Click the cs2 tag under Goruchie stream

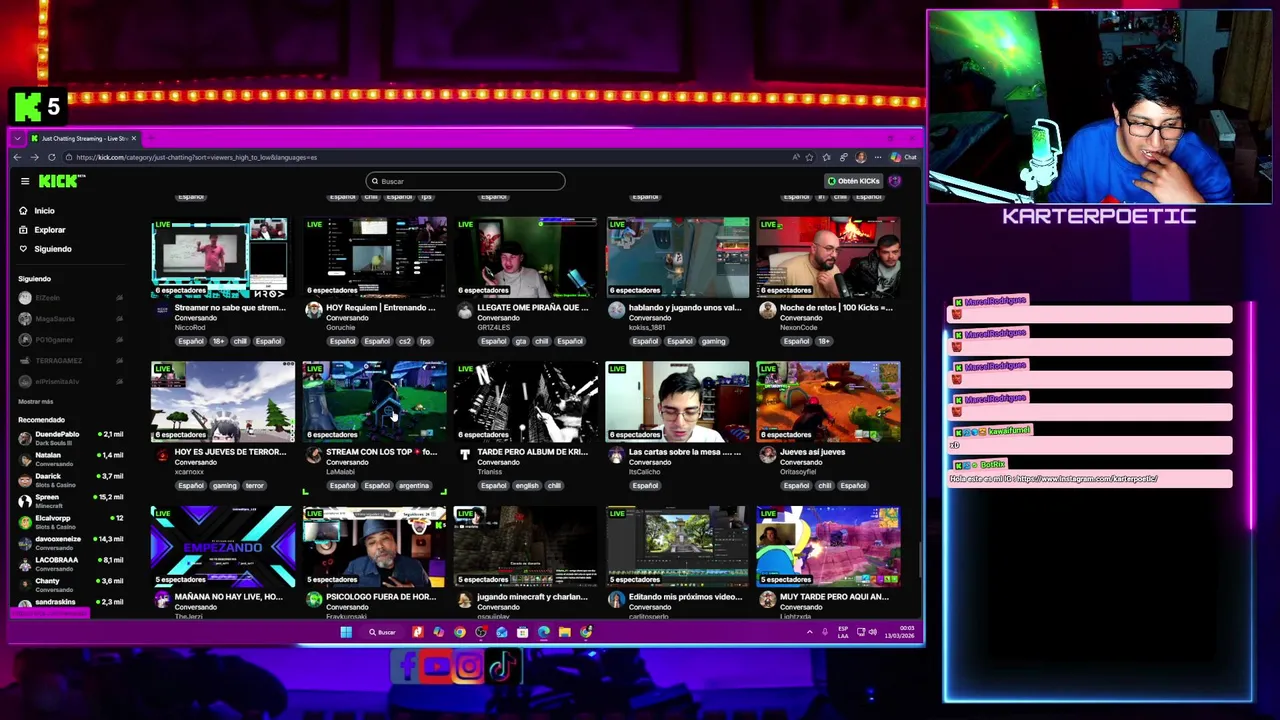[405, 341]
